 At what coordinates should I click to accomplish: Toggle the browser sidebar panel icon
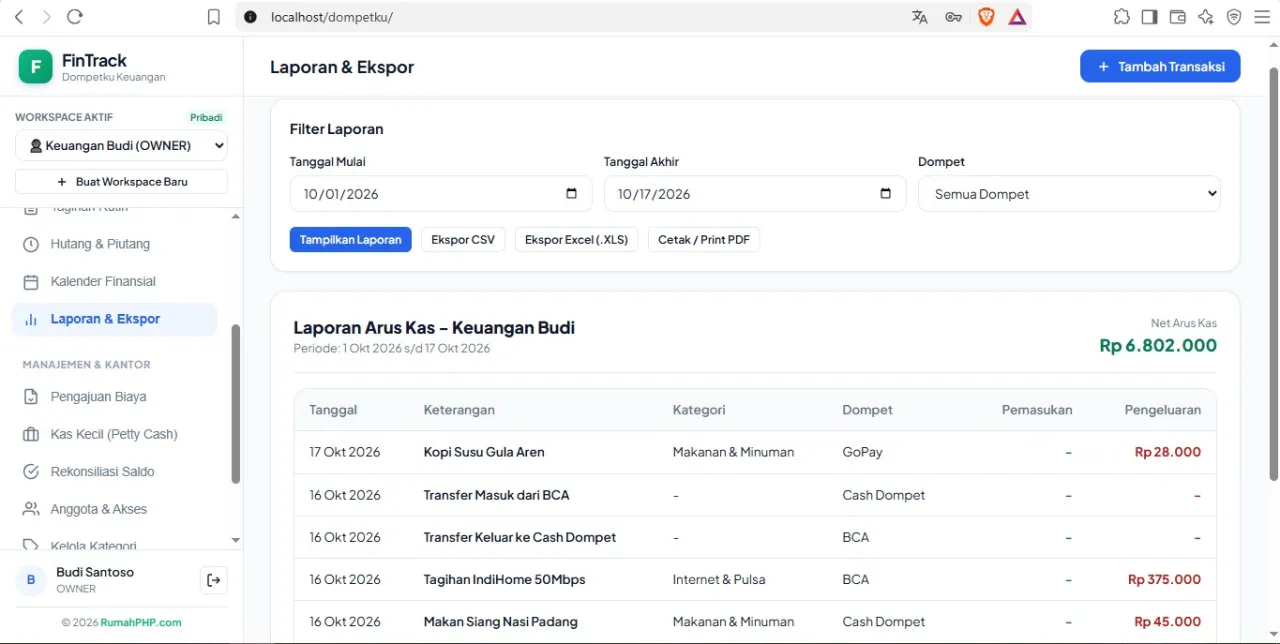tap(1149, 17)
